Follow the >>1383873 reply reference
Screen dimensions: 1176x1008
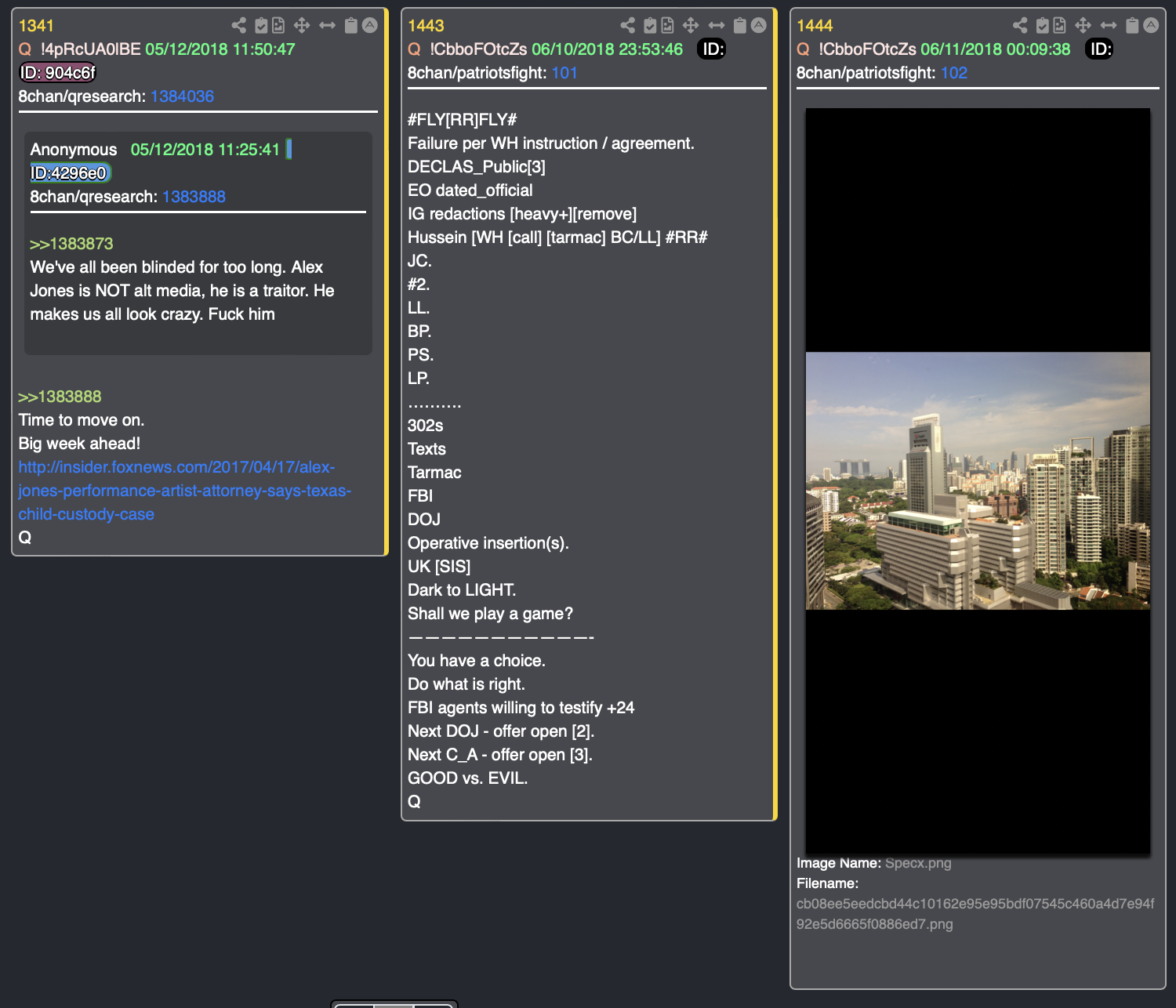(71, 244)
